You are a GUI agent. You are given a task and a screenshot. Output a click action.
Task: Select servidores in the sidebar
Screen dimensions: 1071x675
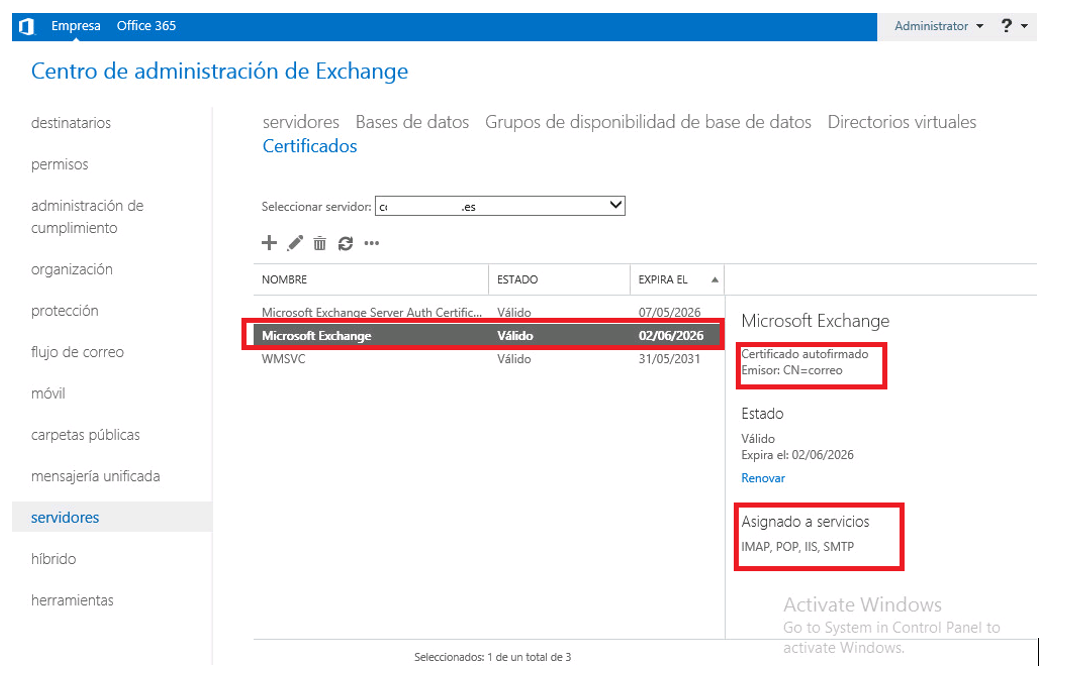coord(112,517)
